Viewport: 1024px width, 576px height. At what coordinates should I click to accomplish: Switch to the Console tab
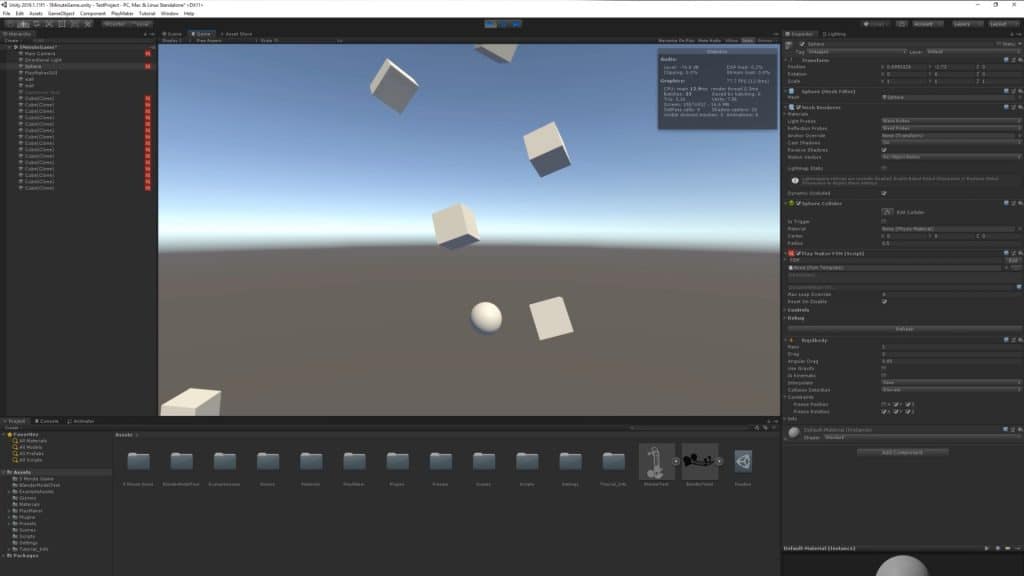(x=47, y=421)
